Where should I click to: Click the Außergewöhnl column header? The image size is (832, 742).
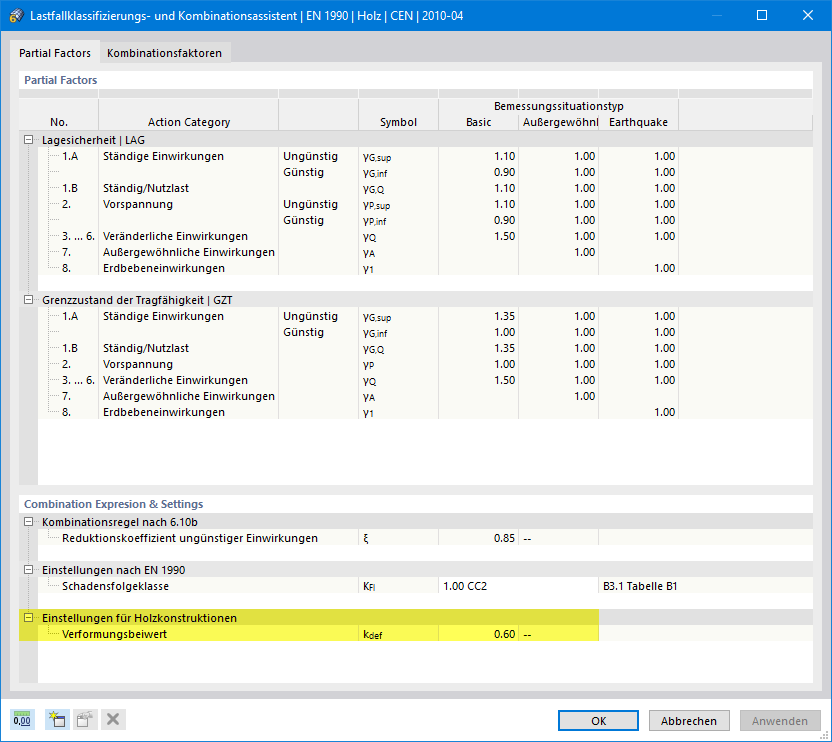(558, 122)
